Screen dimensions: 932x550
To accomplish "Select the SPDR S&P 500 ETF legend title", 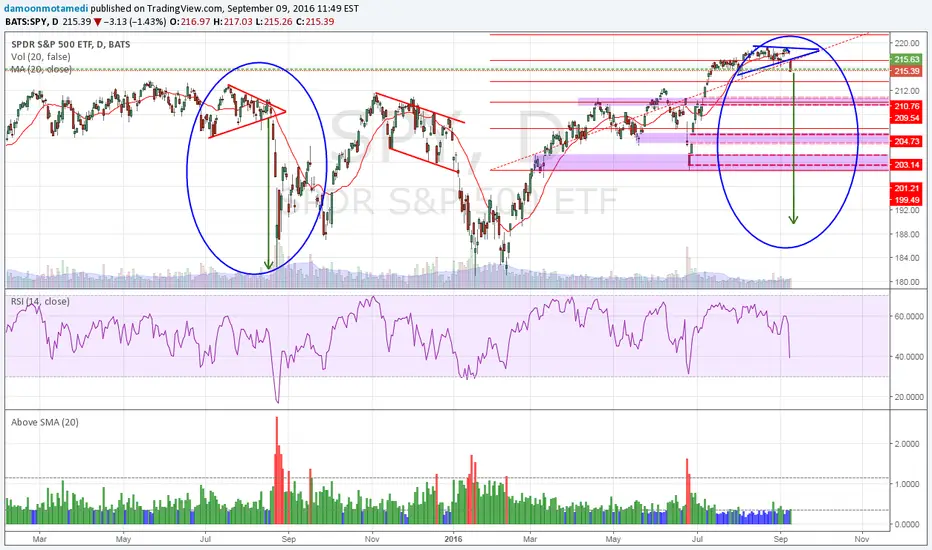I will pos(71,44).
